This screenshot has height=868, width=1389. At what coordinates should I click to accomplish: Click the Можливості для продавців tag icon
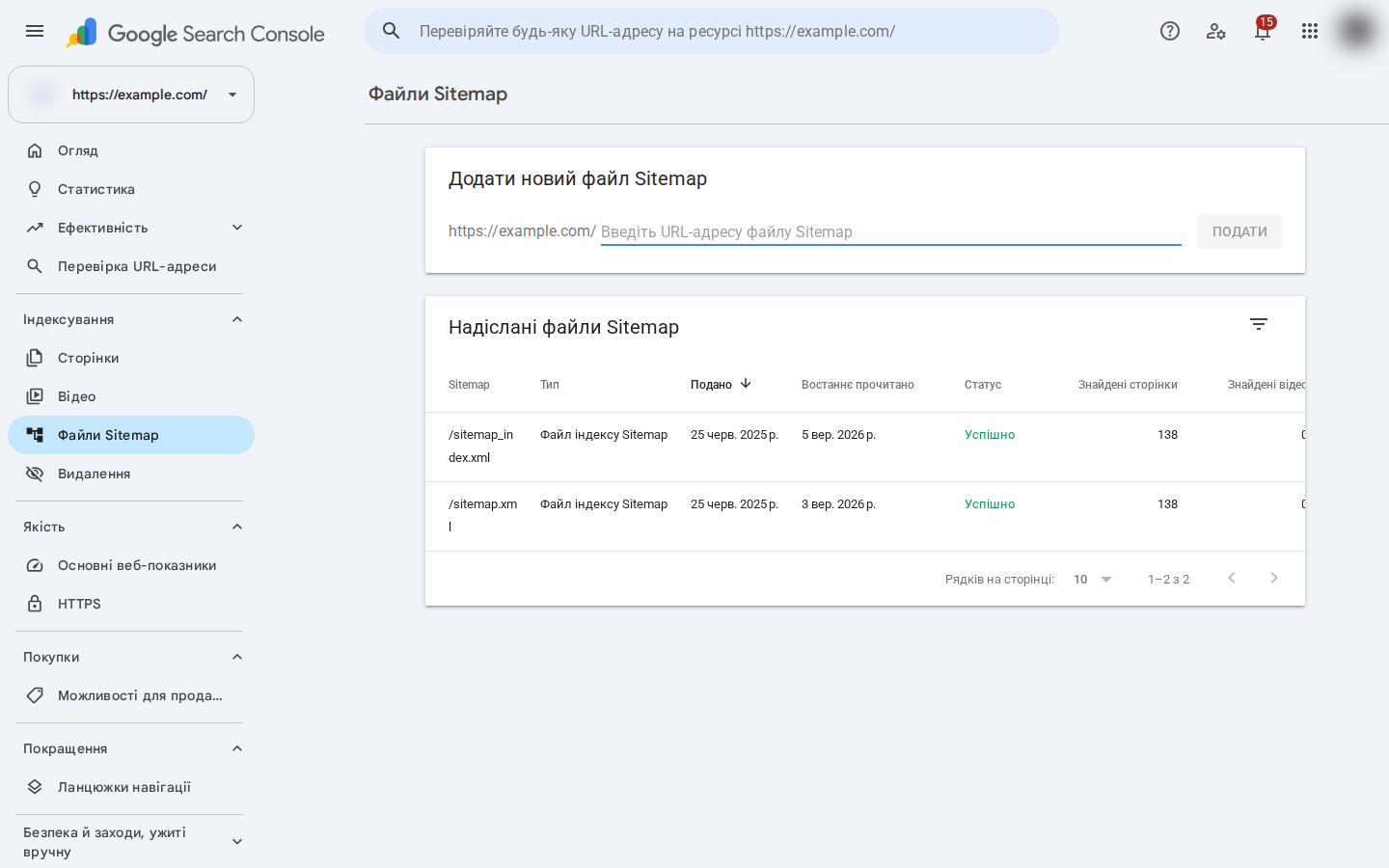coord(35,695)
